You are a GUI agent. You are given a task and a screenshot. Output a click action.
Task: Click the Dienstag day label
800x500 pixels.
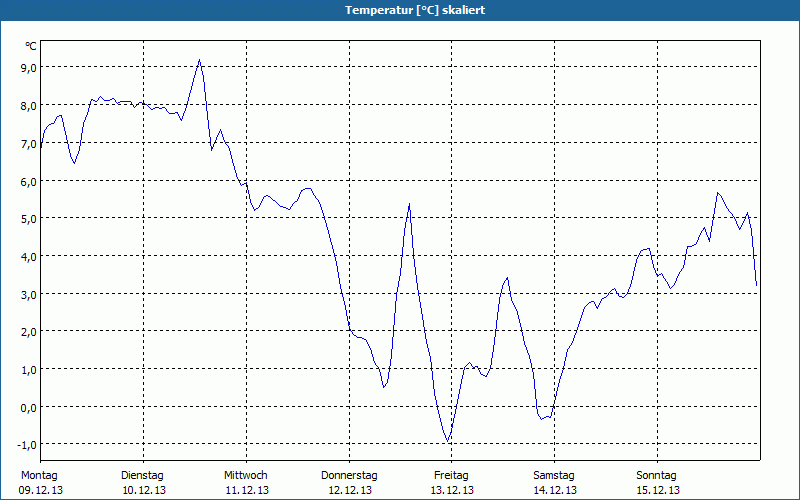pyautogui.click(x=142, y=476)
